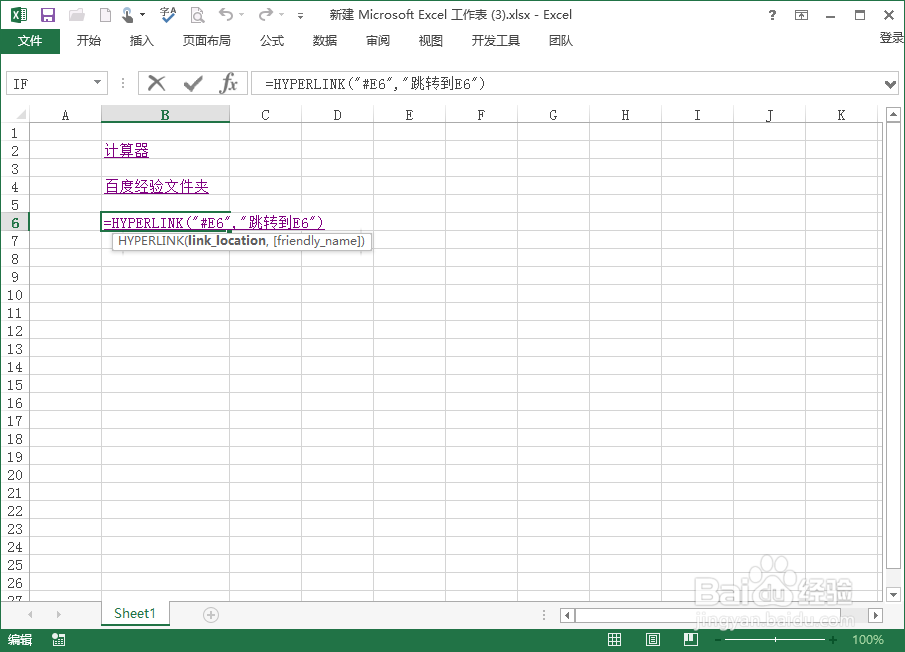This screenshot has height=652, width=905.
Task: Click the vertical scrollbar thumb
Action: click(x=893, y=344)
